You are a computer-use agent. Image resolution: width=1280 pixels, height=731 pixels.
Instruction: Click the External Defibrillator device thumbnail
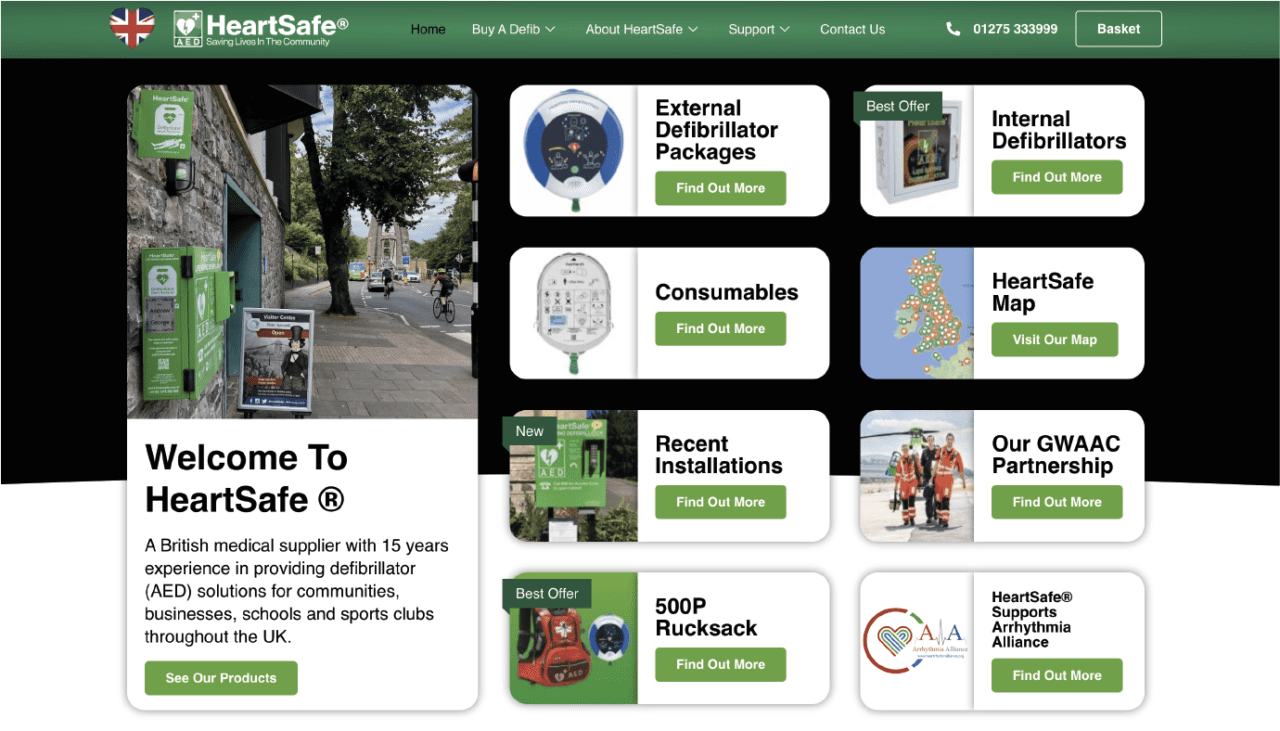[x=573, y=150]
